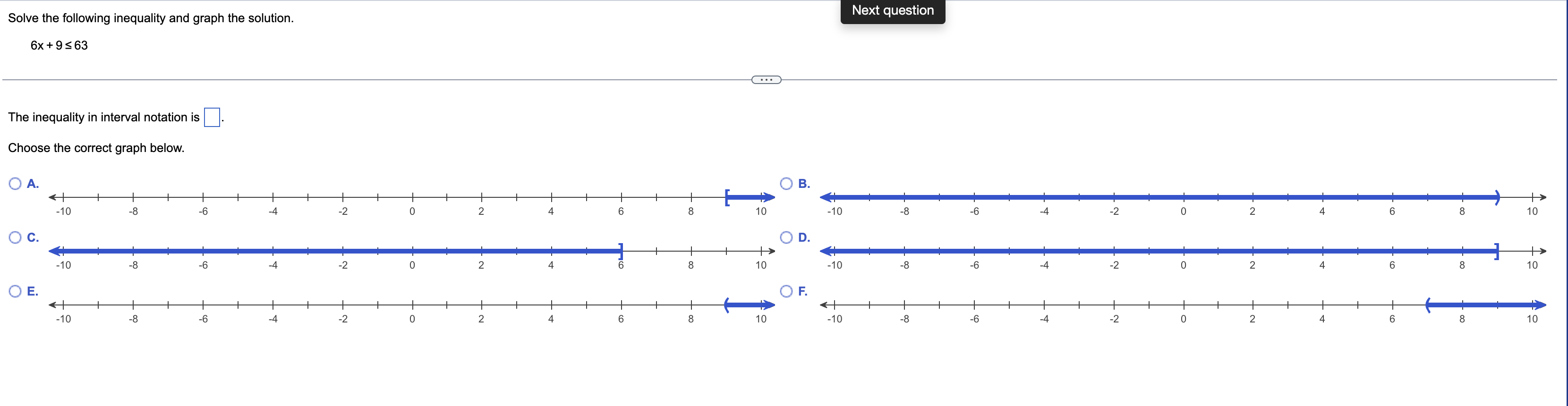The height and width of the screenshot is (406, 1568).
Task: Click the number line graph for option D
Action: (x=1182, y=250)
